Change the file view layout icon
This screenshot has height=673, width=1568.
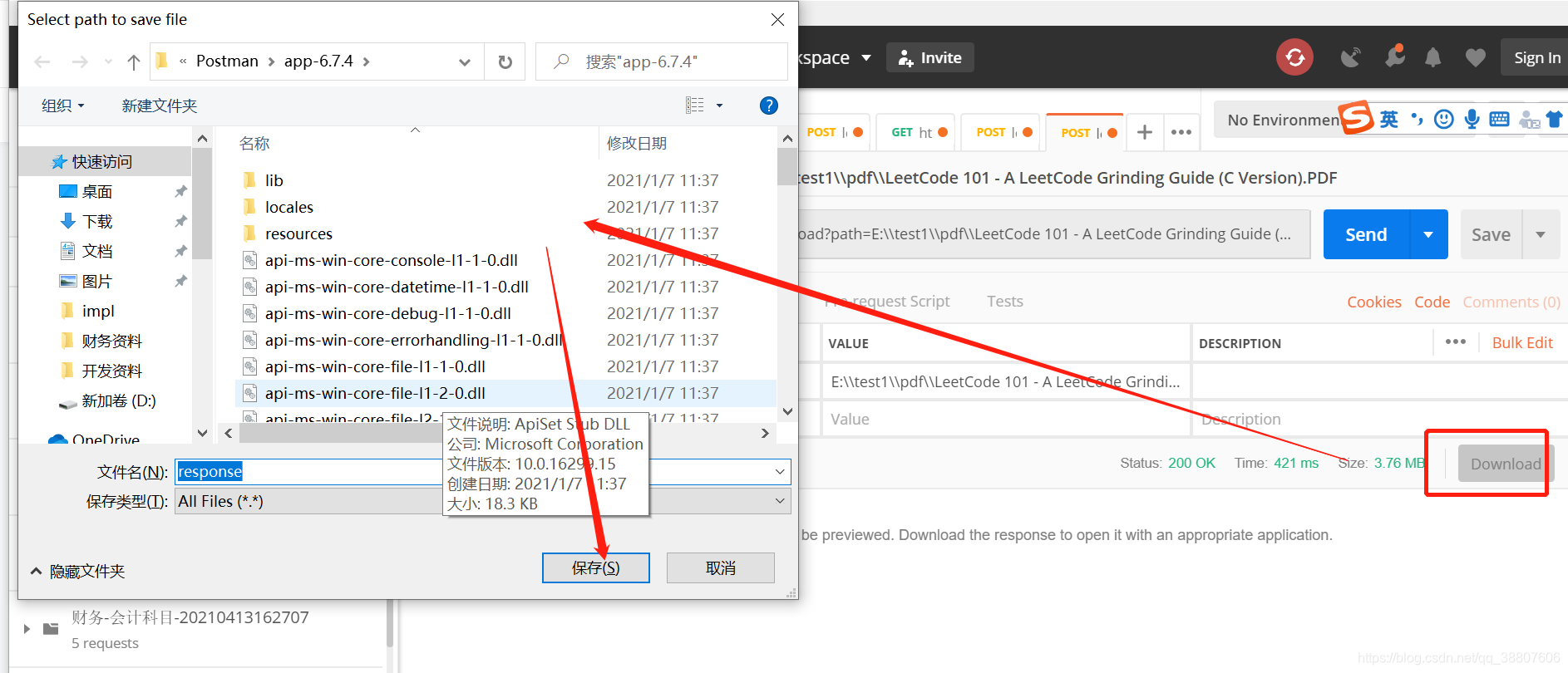[695, 106]
